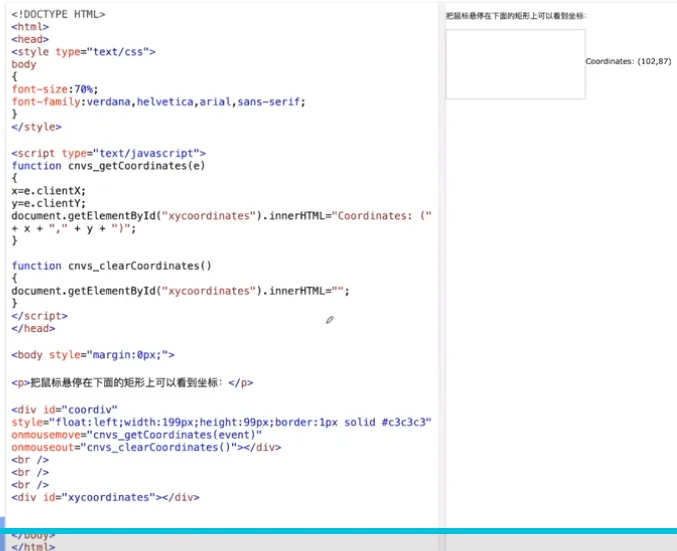Click '<script type="text/javascript">' line

pos(108,153)
